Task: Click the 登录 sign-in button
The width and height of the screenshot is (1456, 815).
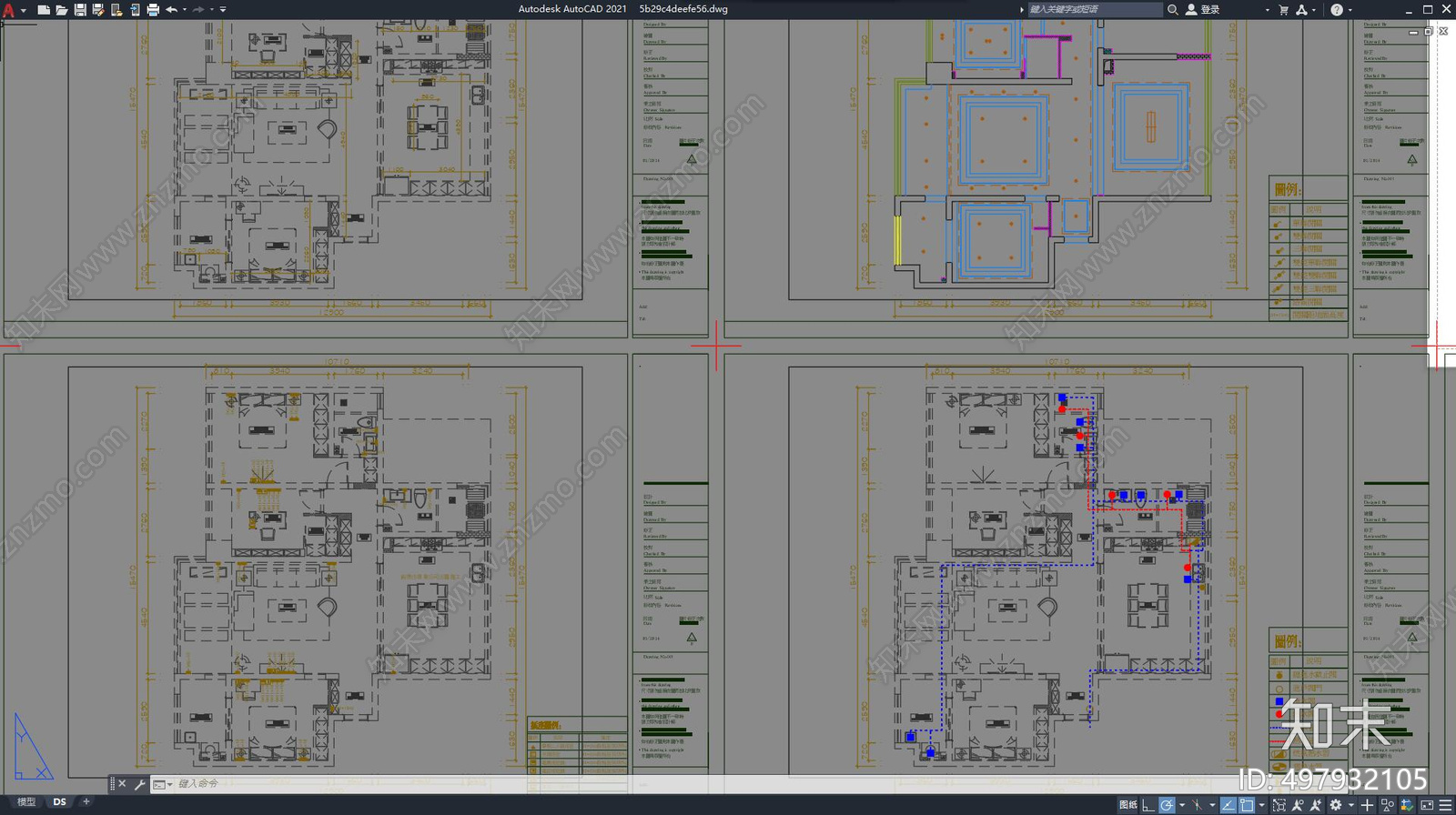Action: point(1203,9)
